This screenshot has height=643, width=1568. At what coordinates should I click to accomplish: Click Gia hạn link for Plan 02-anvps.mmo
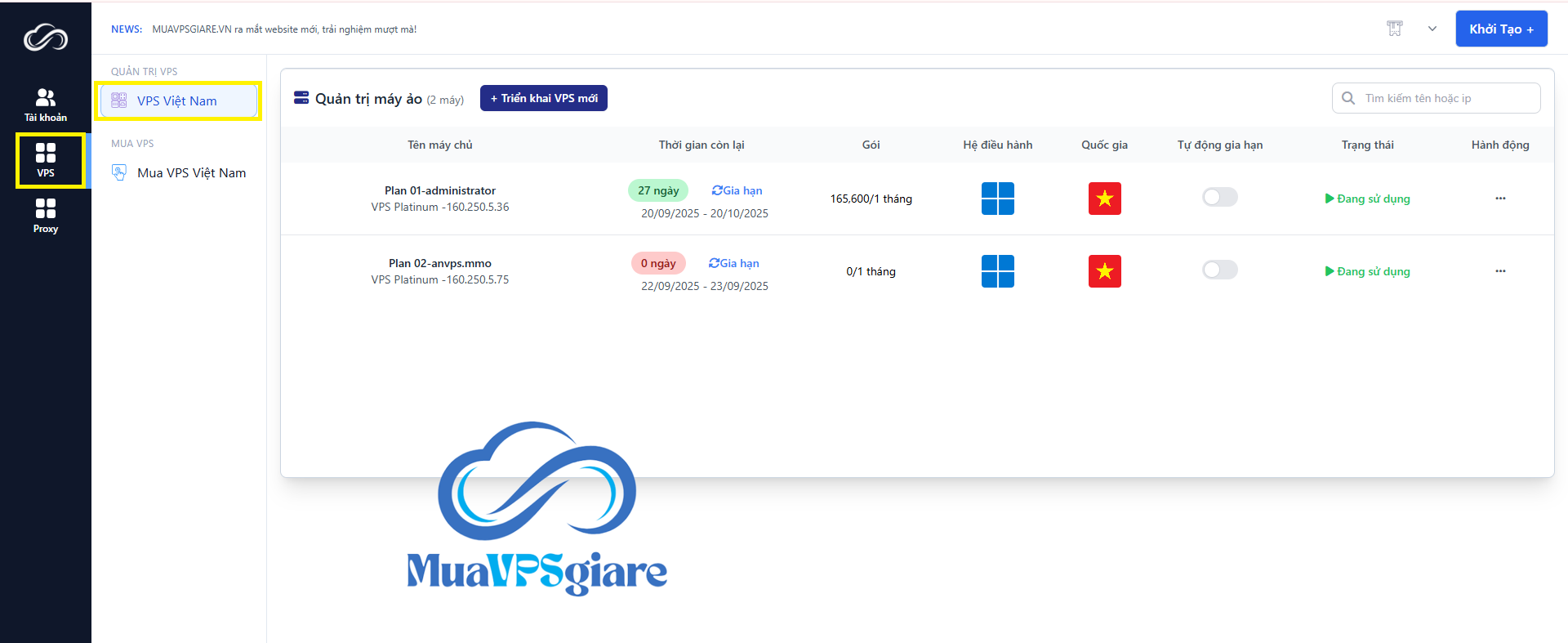pos(734,263)
